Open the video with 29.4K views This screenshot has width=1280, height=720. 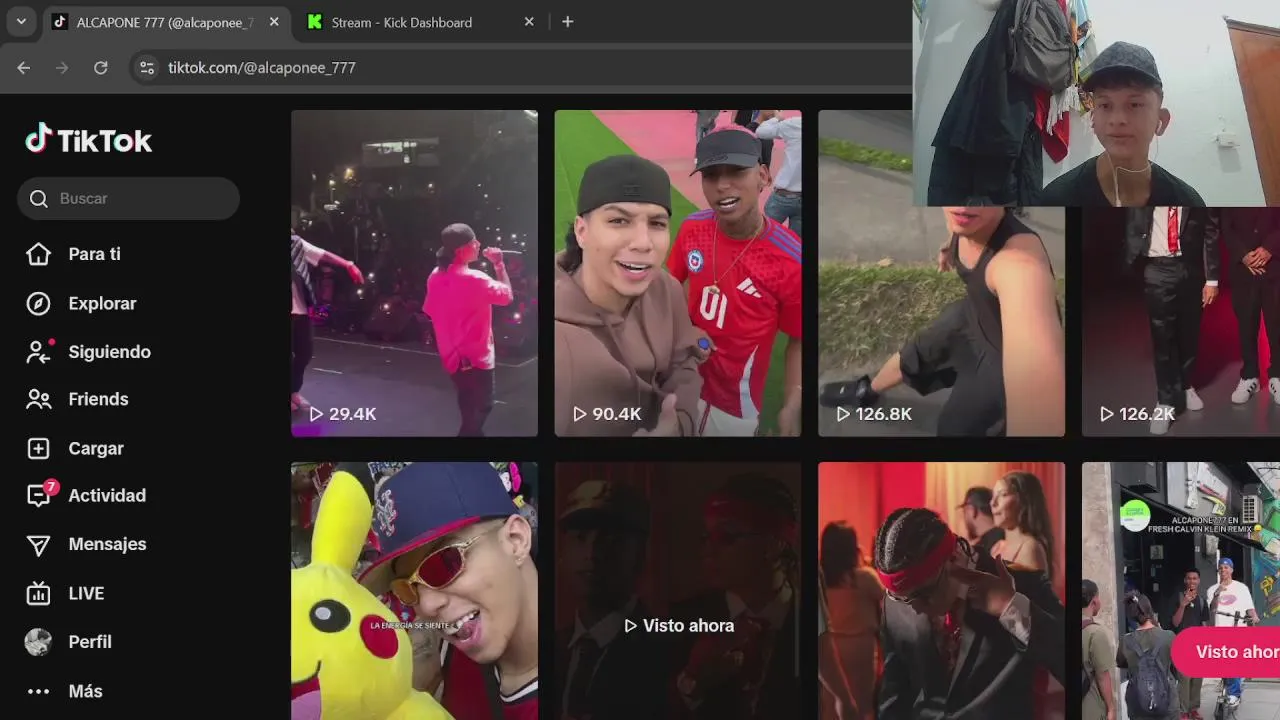(414, 273)
